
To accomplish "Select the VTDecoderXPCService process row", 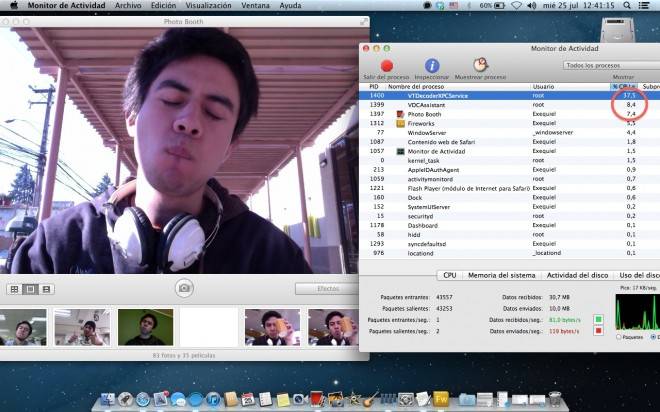I will [509, 96].
